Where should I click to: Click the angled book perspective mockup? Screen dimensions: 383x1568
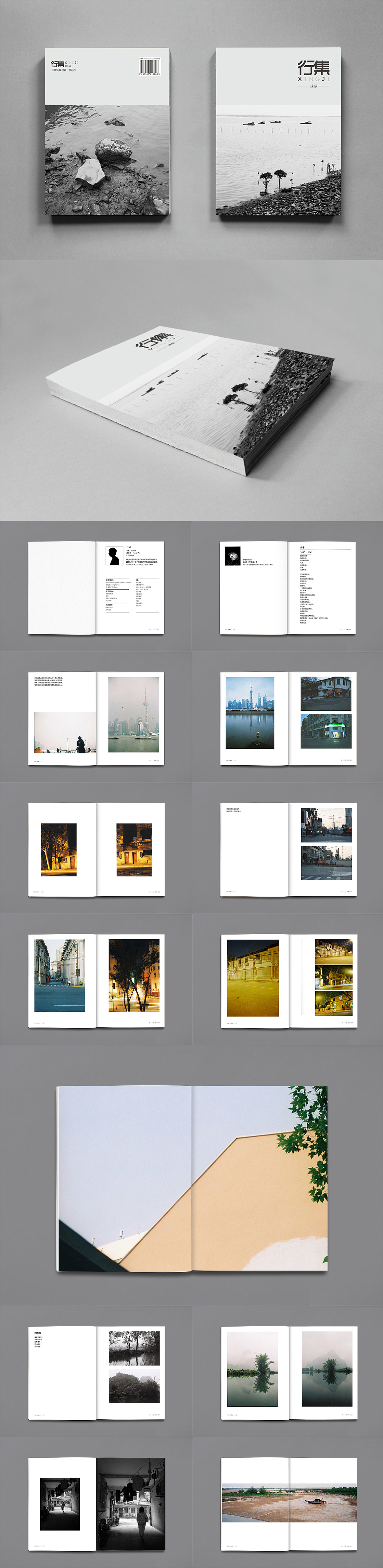(191, 402)
